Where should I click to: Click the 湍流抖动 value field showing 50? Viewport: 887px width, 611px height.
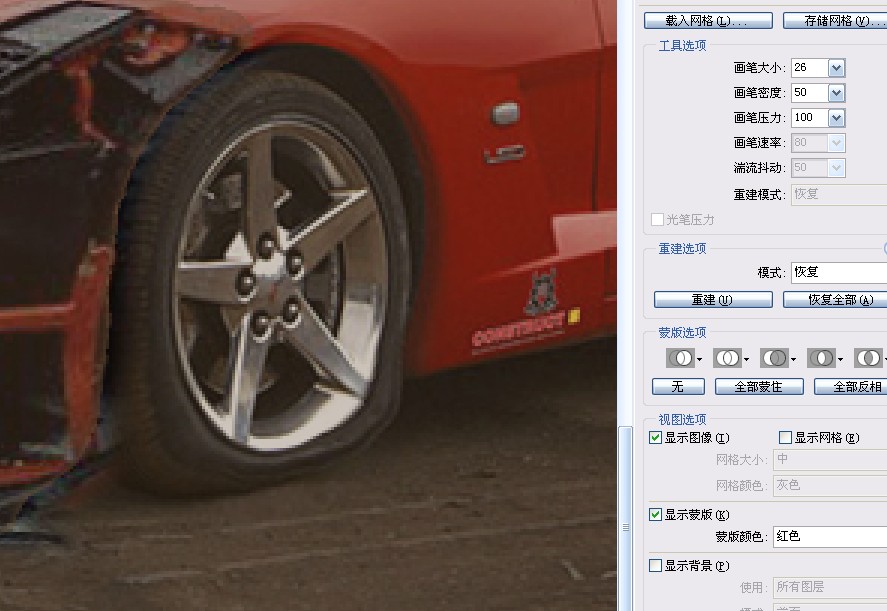pos(810,167)
